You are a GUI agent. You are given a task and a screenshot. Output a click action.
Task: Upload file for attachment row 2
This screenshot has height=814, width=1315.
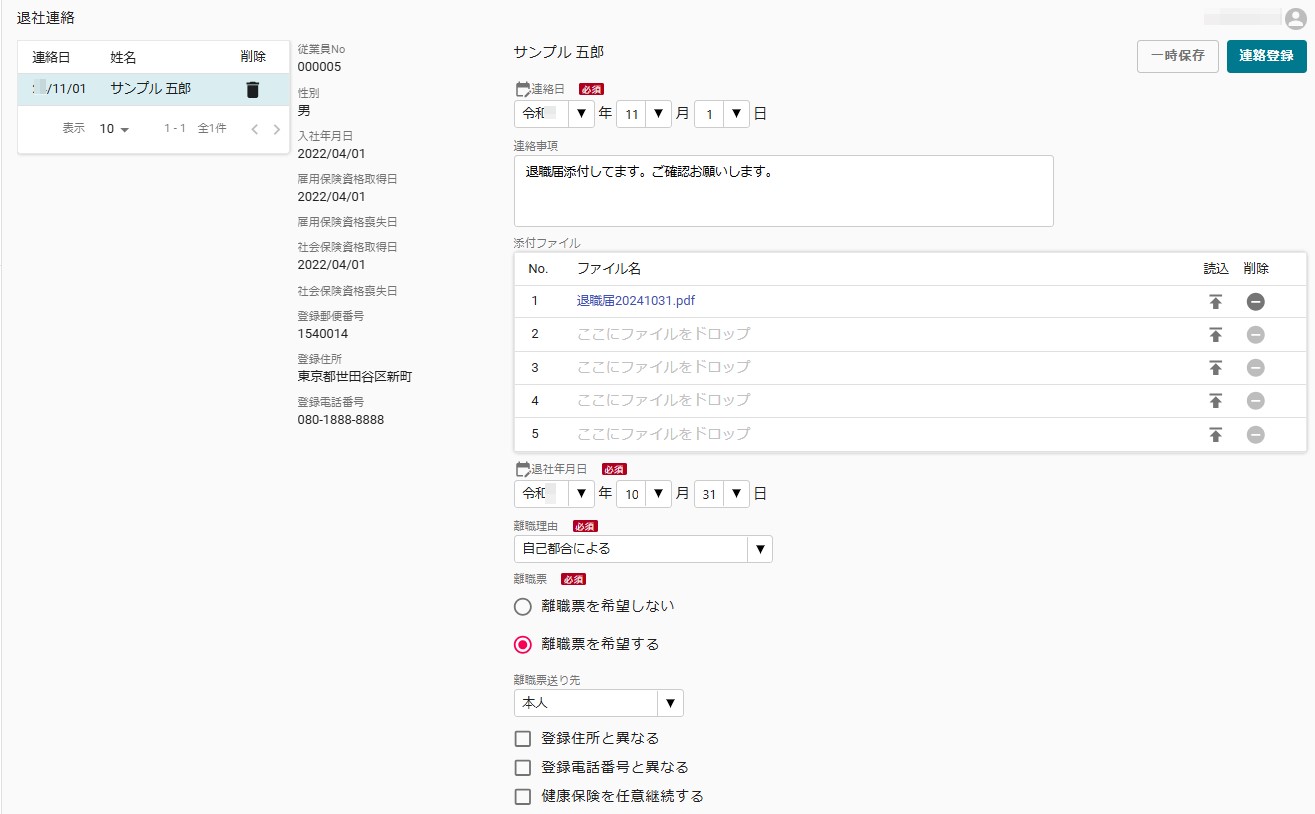tap(1216, 334)
